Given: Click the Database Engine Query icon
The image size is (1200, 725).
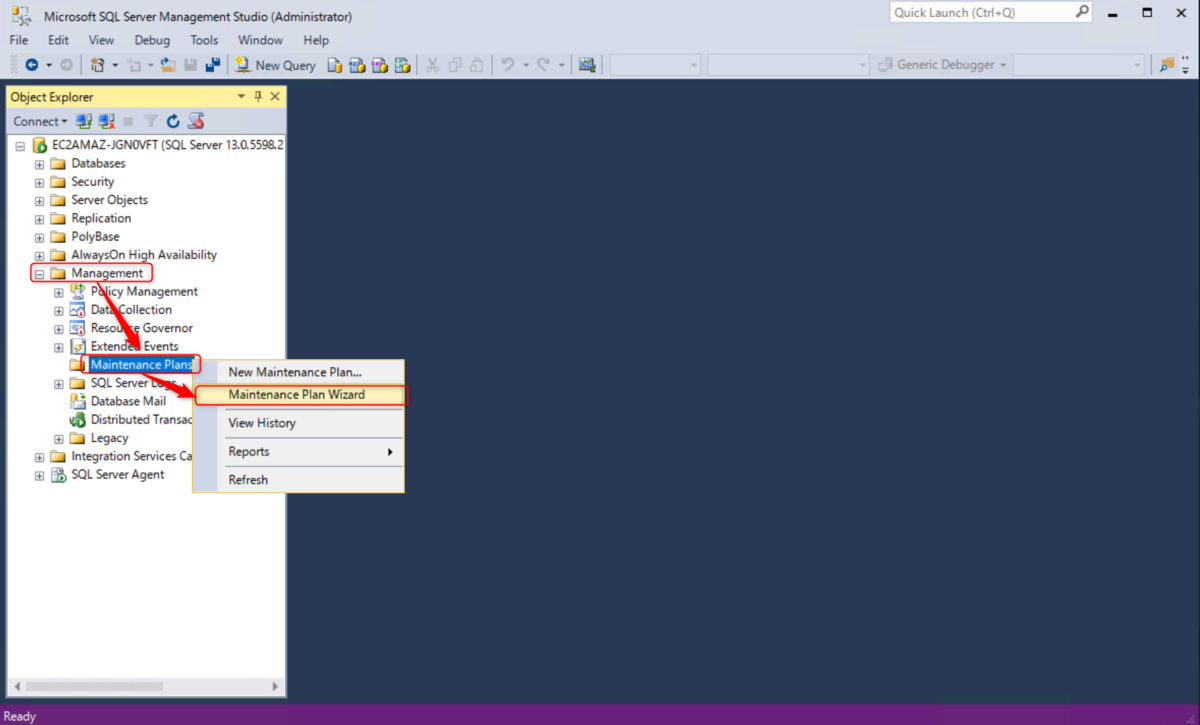Looking at the screenshot, I should [x=335, y=65].
